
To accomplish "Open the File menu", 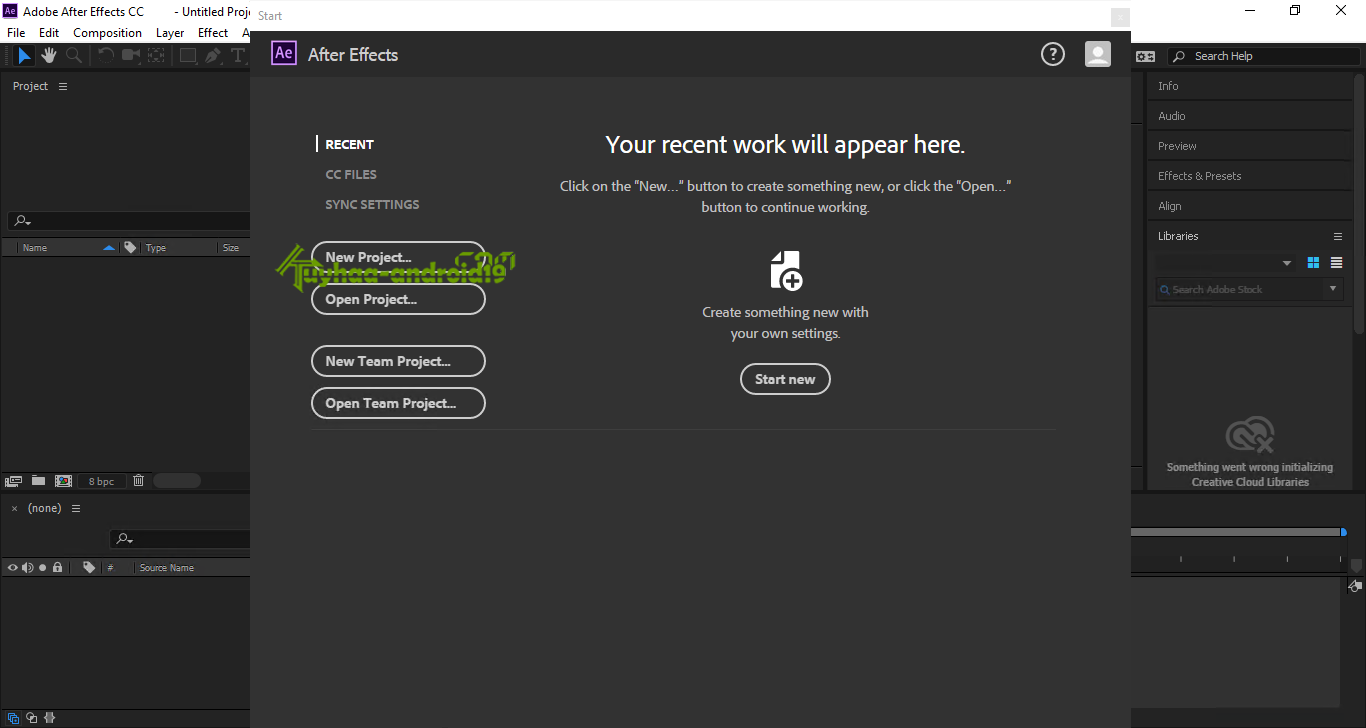I will [16, 33].
